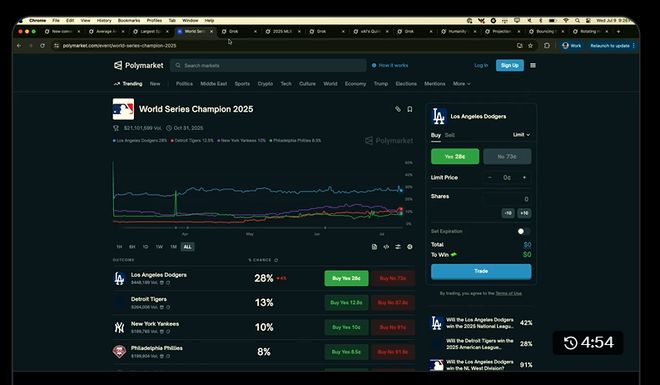The image size is (660, 385).
Task: Select the Yes 28¢ option
Action: (455, 157)
